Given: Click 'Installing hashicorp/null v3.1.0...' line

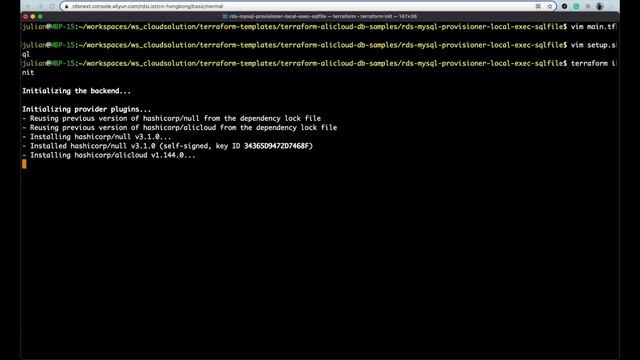Looking at the screenshot, I should pyautogui.click(x=97, y=137).
